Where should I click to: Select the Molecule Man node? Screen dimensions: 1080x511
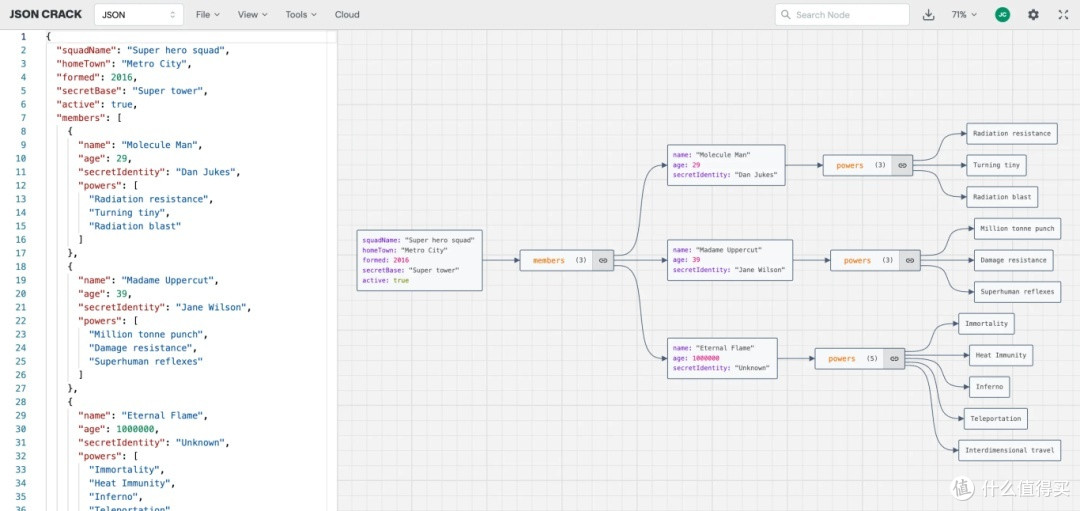pyautogui.click(x=726, y=165)
